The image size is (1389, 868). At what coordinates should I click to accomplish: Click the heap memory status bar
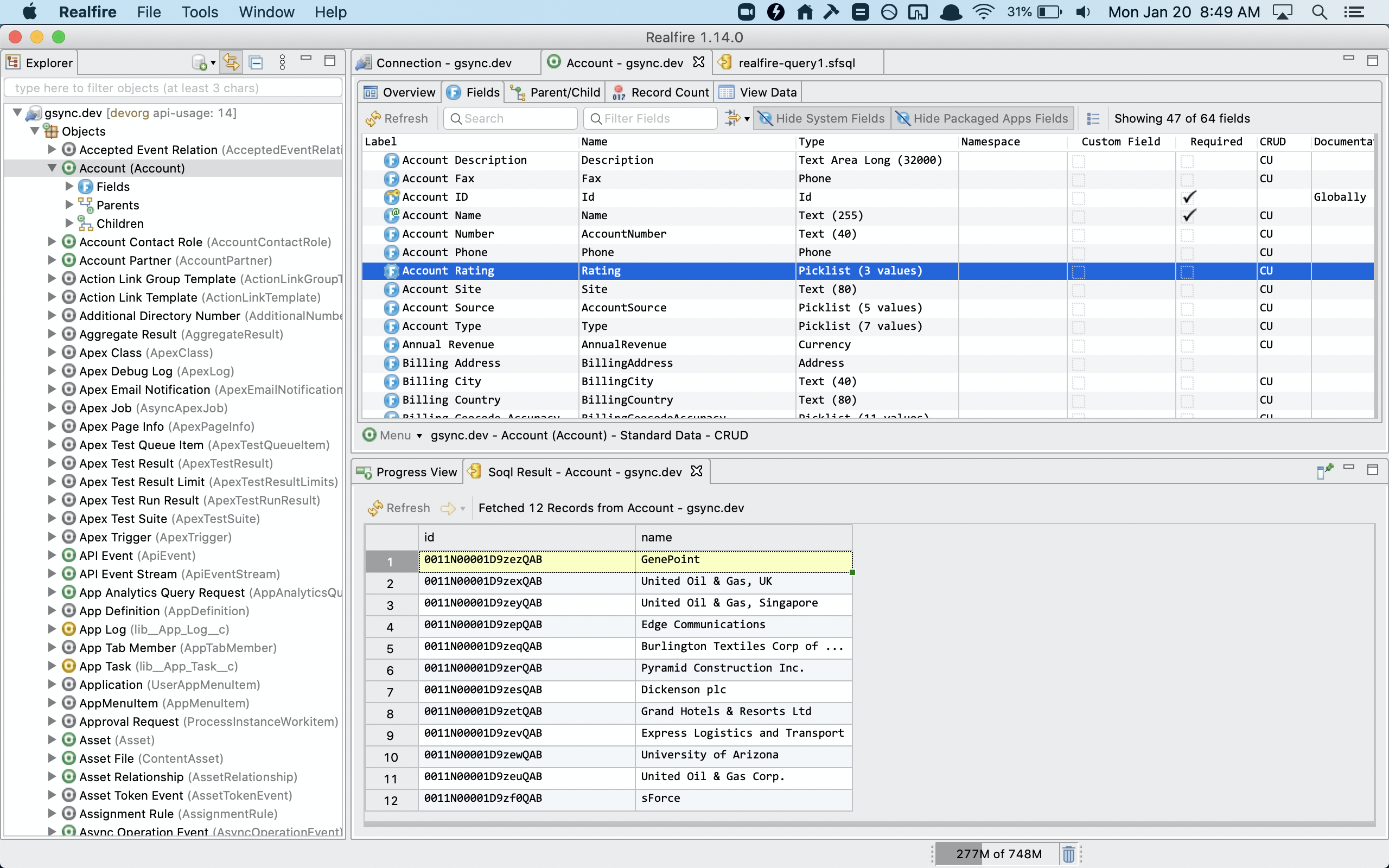tap(998, 854)
